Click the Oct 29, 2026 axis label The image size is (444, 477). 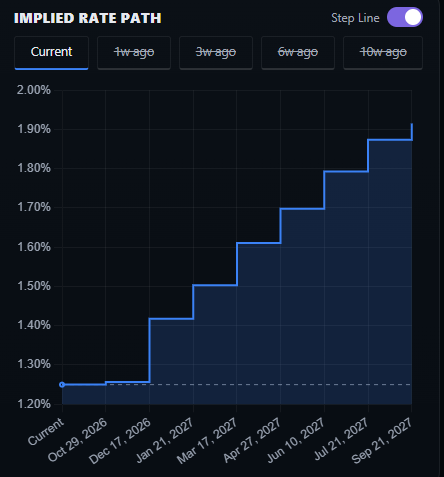click(x=77, y=440)
